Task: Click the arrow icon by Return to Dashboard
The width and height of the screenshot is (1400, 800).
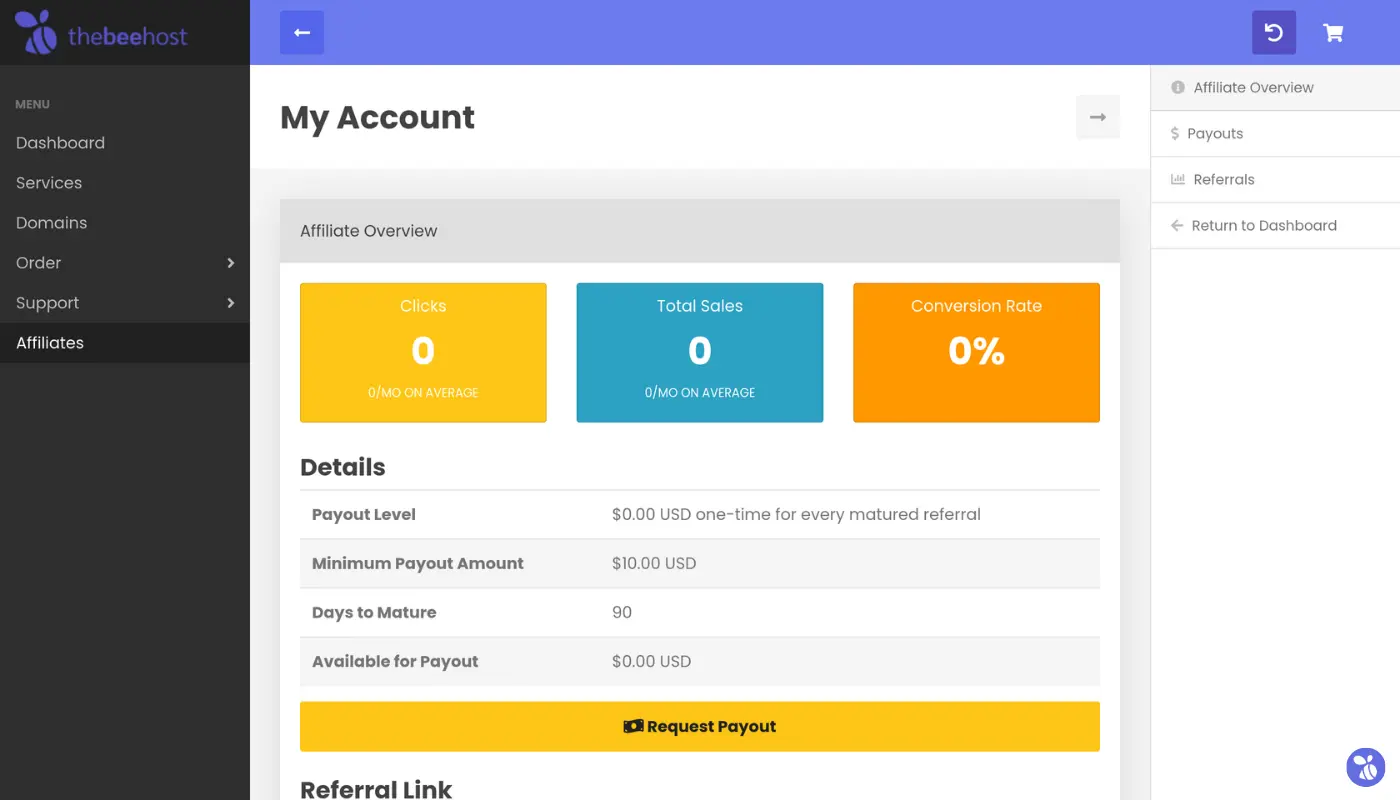Action: 1177,226
